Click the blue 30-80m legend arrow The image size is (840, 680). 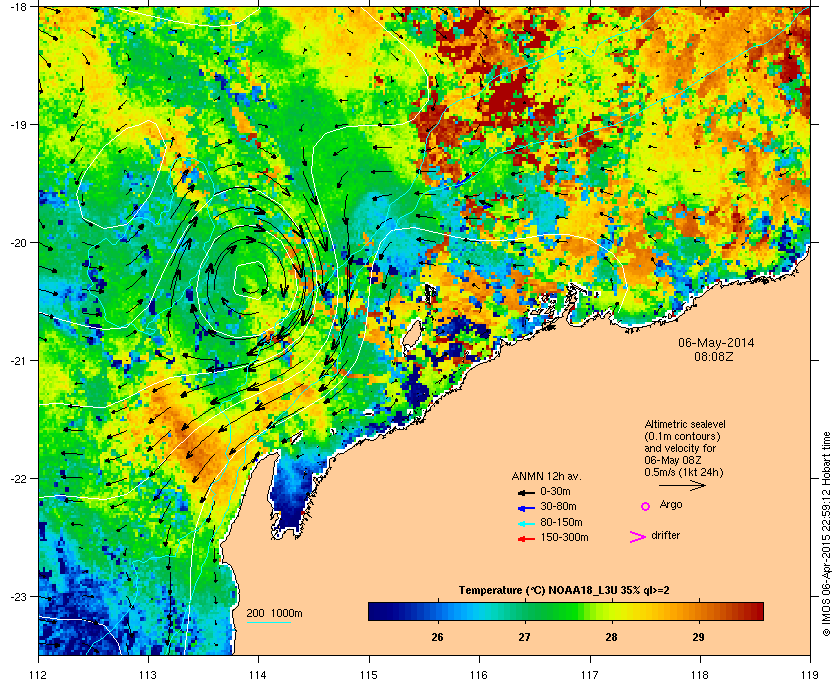pos(526,508)
